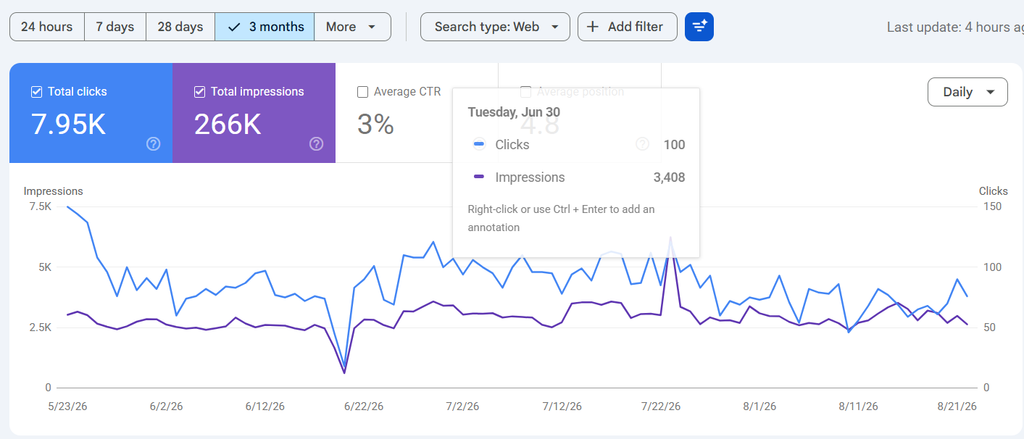The image size is (1024, 439).
Task: Click the Add filter button
Action: [x=627, y=27]
